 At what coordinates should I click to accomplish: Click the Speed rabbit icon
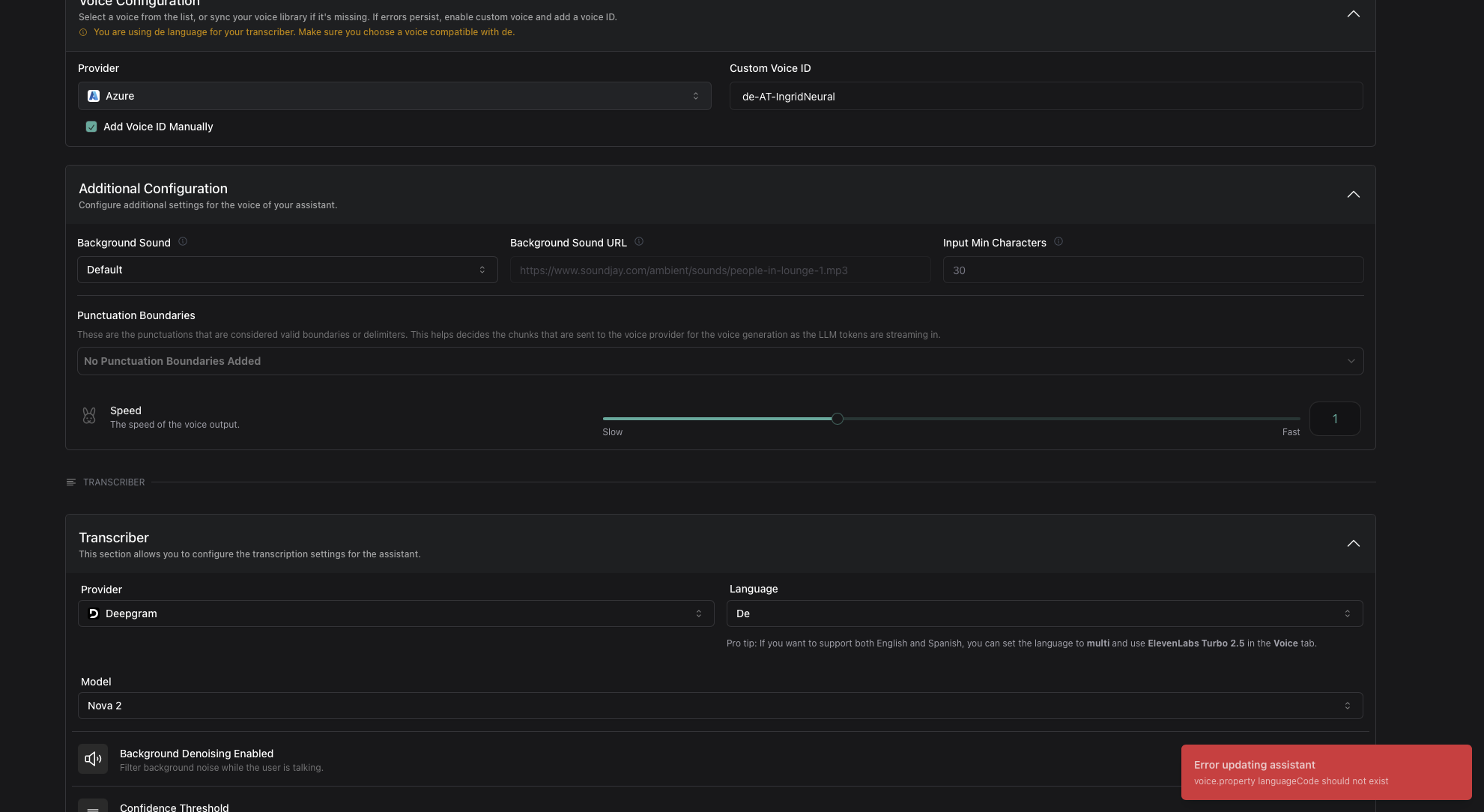click(x=89, y=416)
